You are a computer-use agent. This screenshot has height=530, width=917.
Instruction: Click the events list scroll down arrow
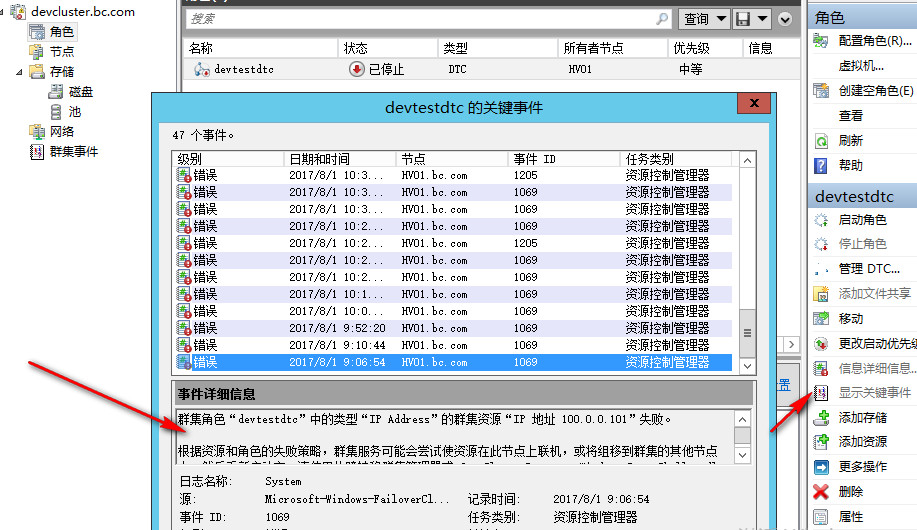click(747, 366)
